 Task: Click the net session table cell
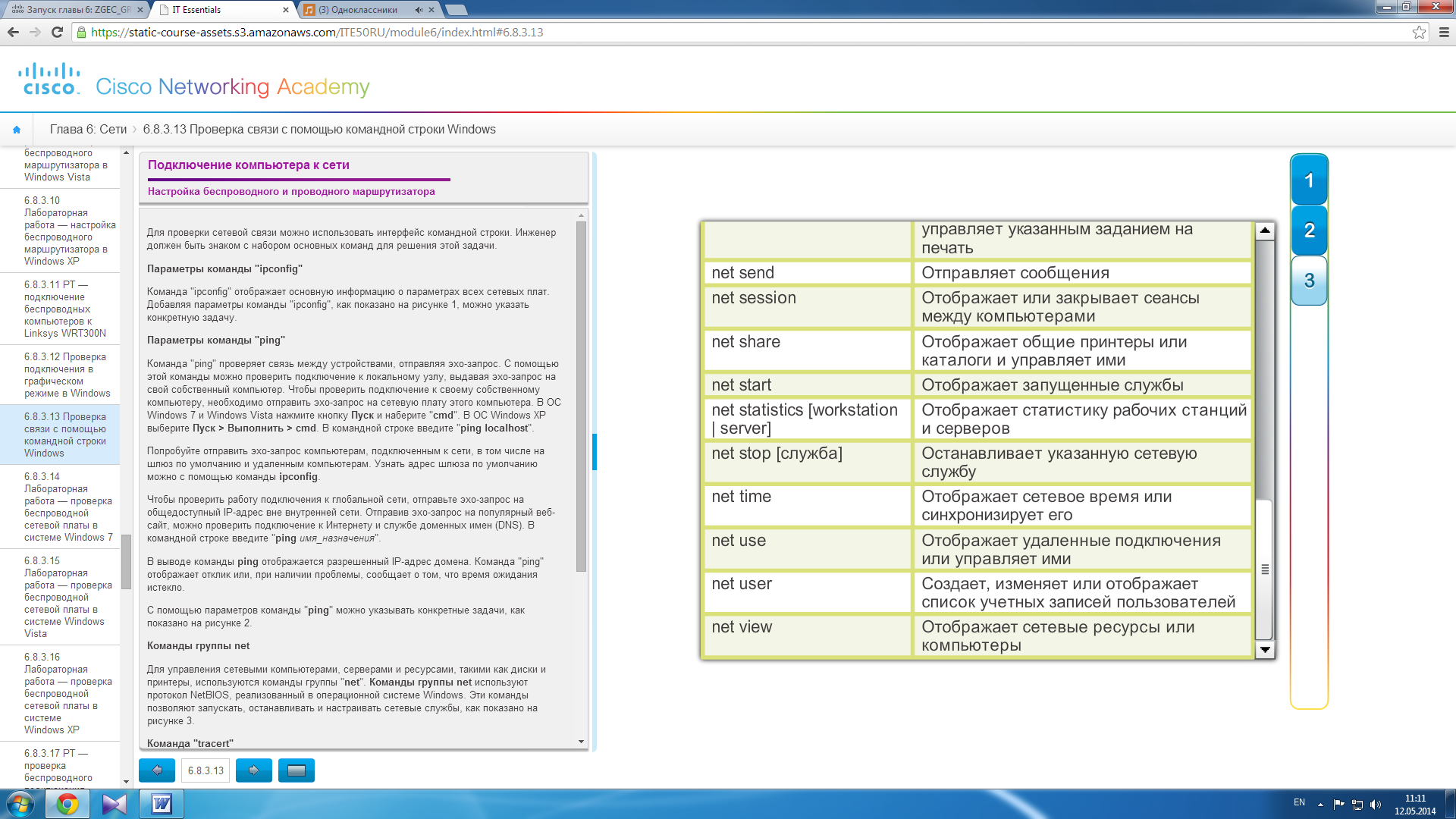[x=808, y=307]
